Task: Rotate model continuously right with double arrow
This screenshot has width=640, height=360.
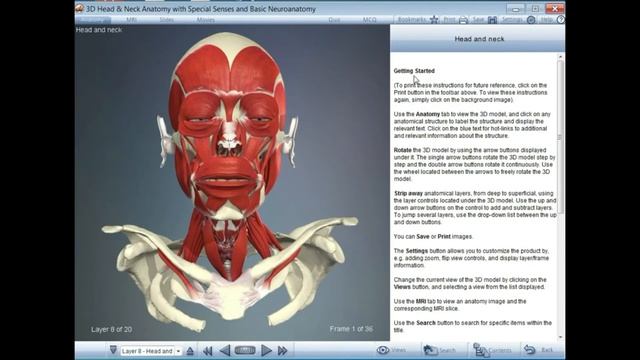Action: tap(282, 351)
